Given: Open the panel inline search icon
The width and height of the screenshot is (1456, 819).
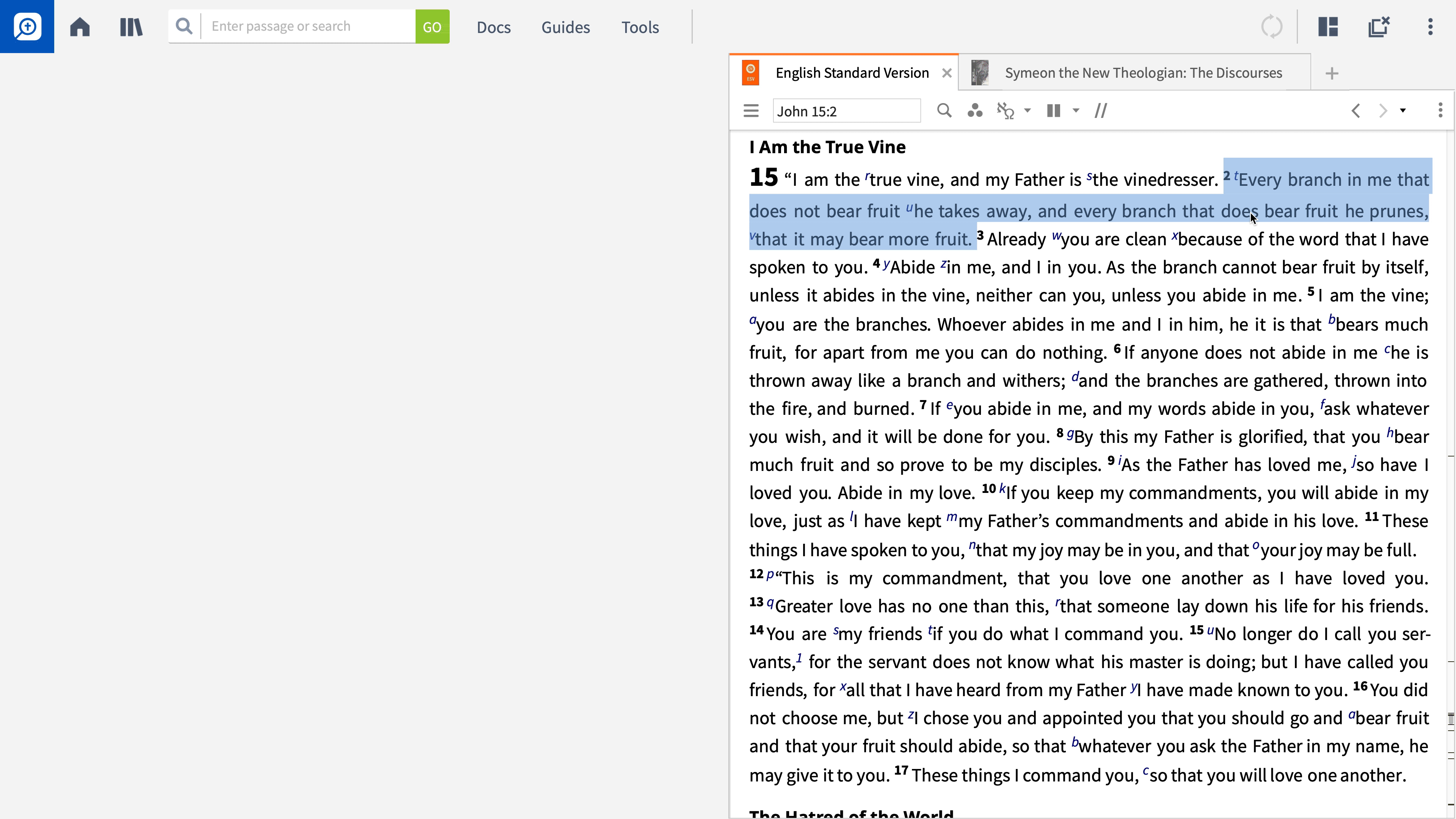Looking at the screenshot, I should click(944, 111).
